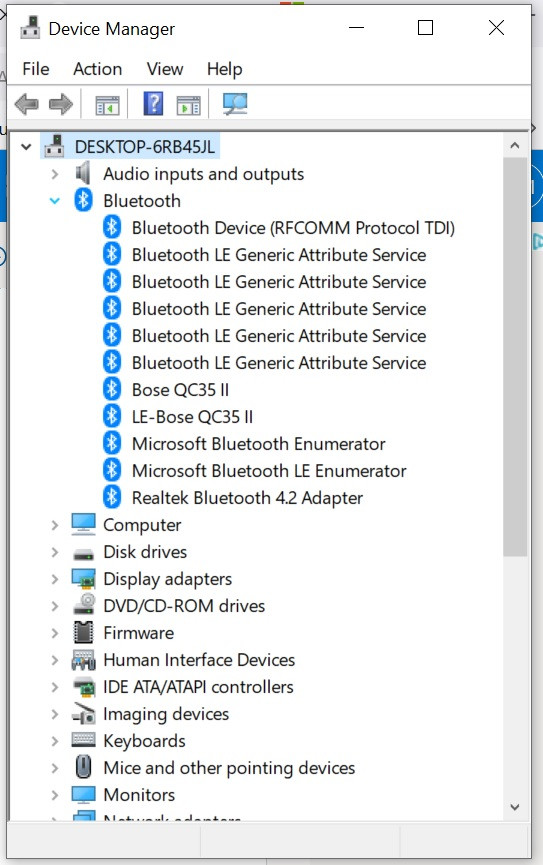Select LE-Bose QC35 II device
Image resolution: width=543 pixels, height=865 pixels.
point(192,417)
